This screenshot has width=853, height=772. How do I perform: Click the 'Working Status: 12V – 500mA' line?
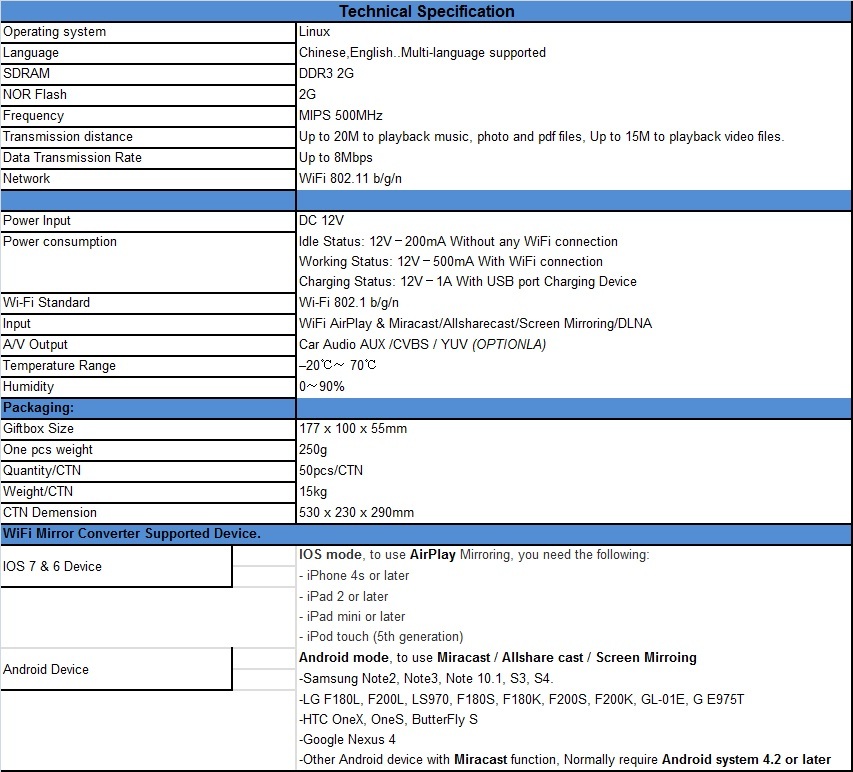click(x=450, y=262)
